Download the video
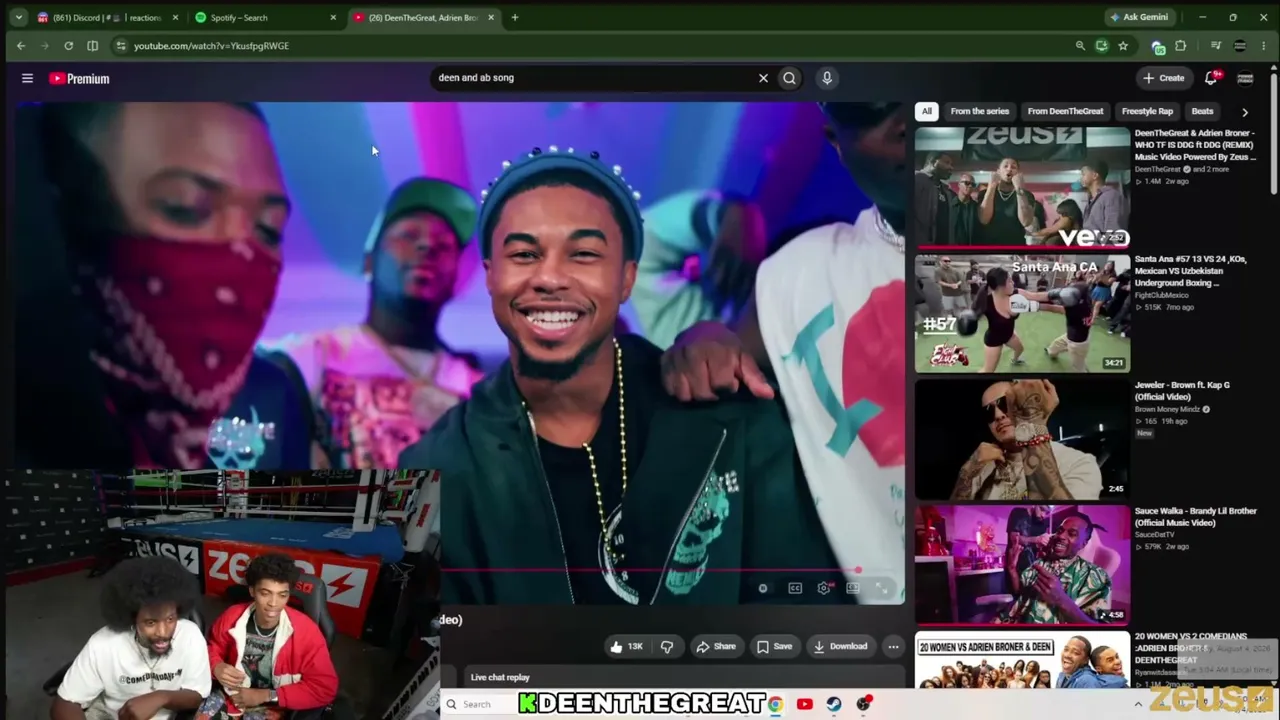1280x720 pixels. pyautogui.click(x=840, y=646)
